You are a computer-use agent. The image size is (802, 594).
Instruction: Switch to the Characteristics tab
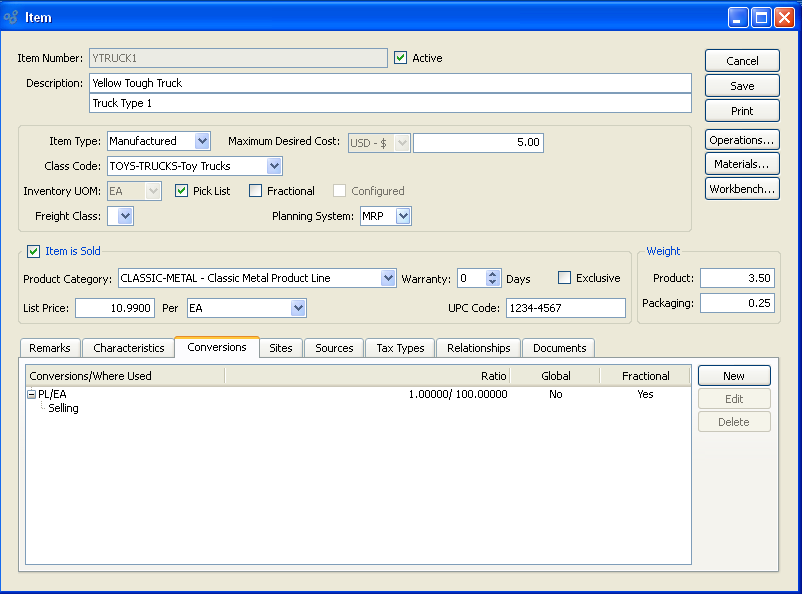pyautogui.click(x=129, y=348)
